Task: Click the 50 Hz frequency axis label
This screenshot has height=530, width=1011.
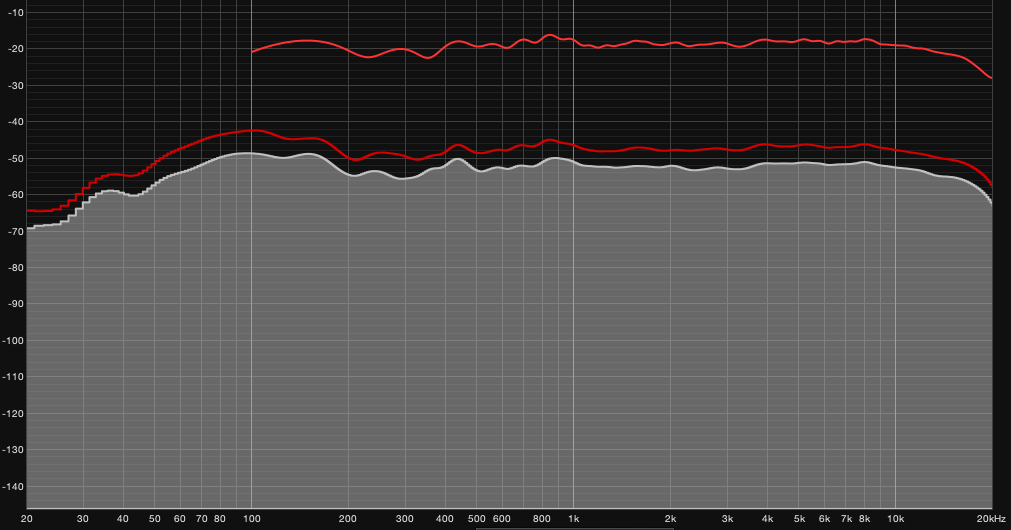Action: pyautogui.click(x=155, y=518)
